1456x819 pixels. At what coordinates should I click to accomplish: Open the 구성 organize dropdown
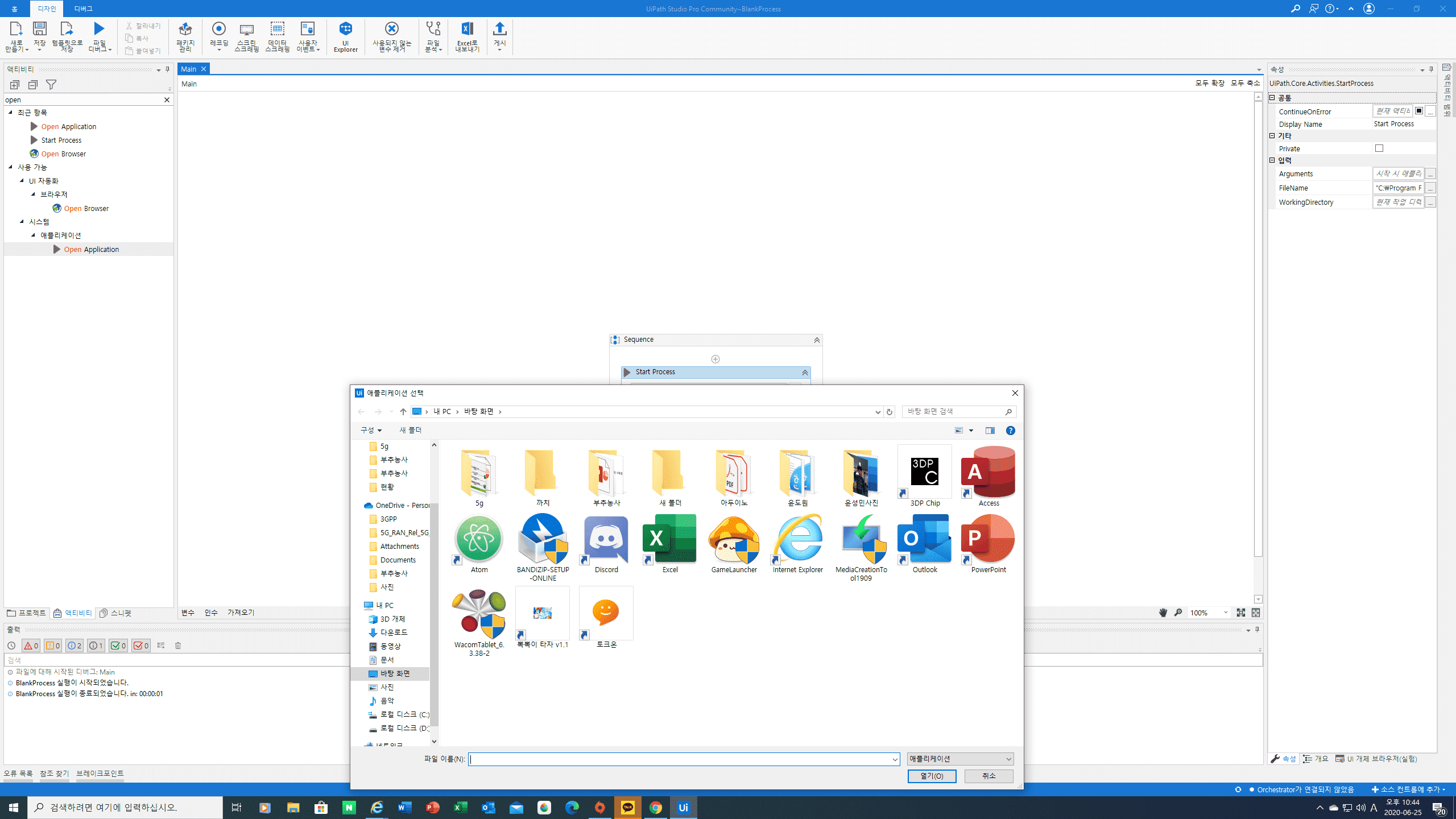click(371, 431)
